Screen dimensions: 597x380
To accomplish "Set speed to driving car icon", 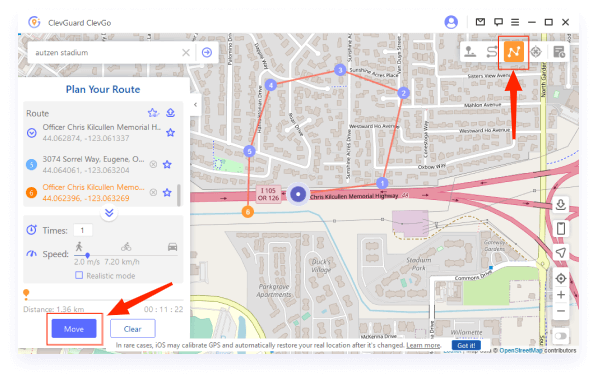I will tap(172, 247).
